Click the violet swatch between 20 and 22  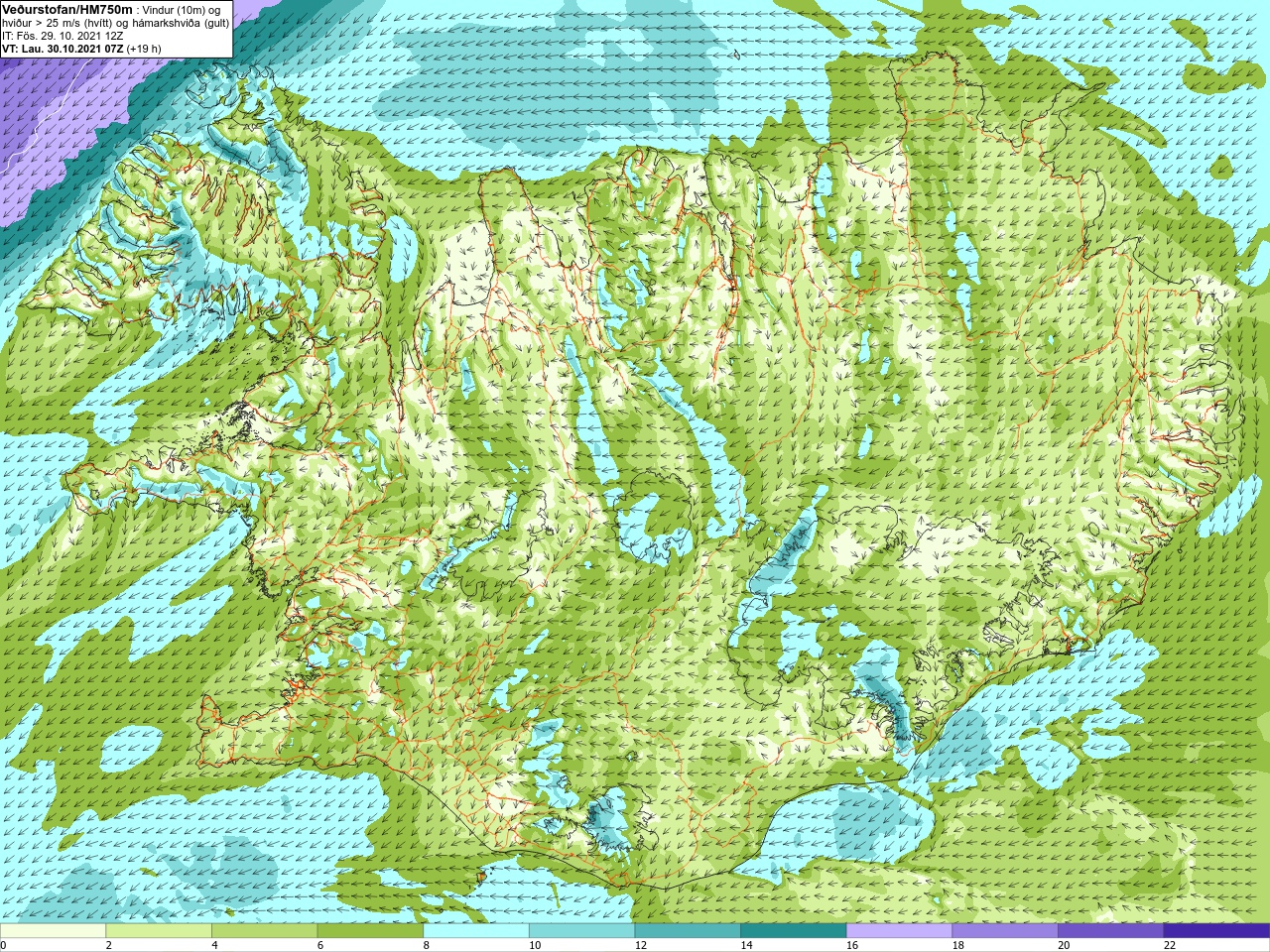pyautogui.click(x=1111, y=931)
